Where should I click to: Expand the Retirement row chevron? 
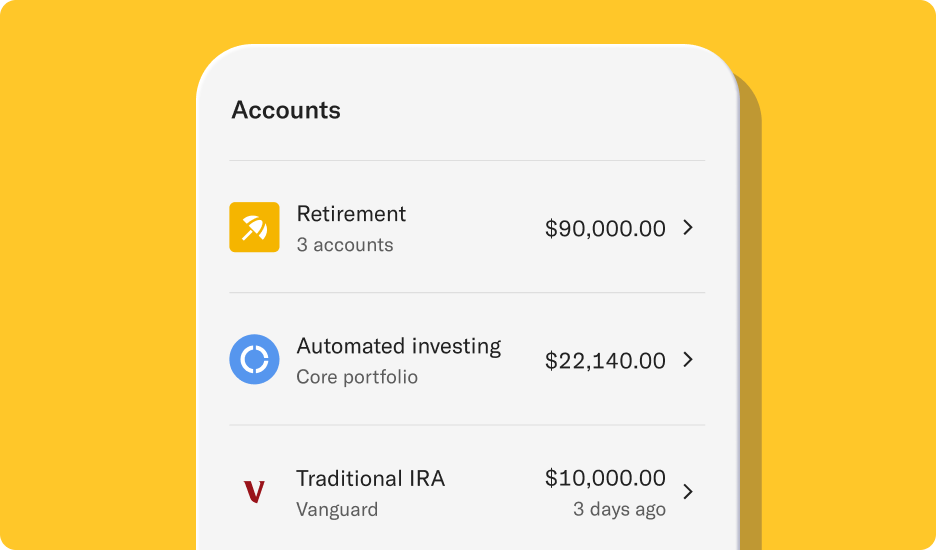(688, 228)
